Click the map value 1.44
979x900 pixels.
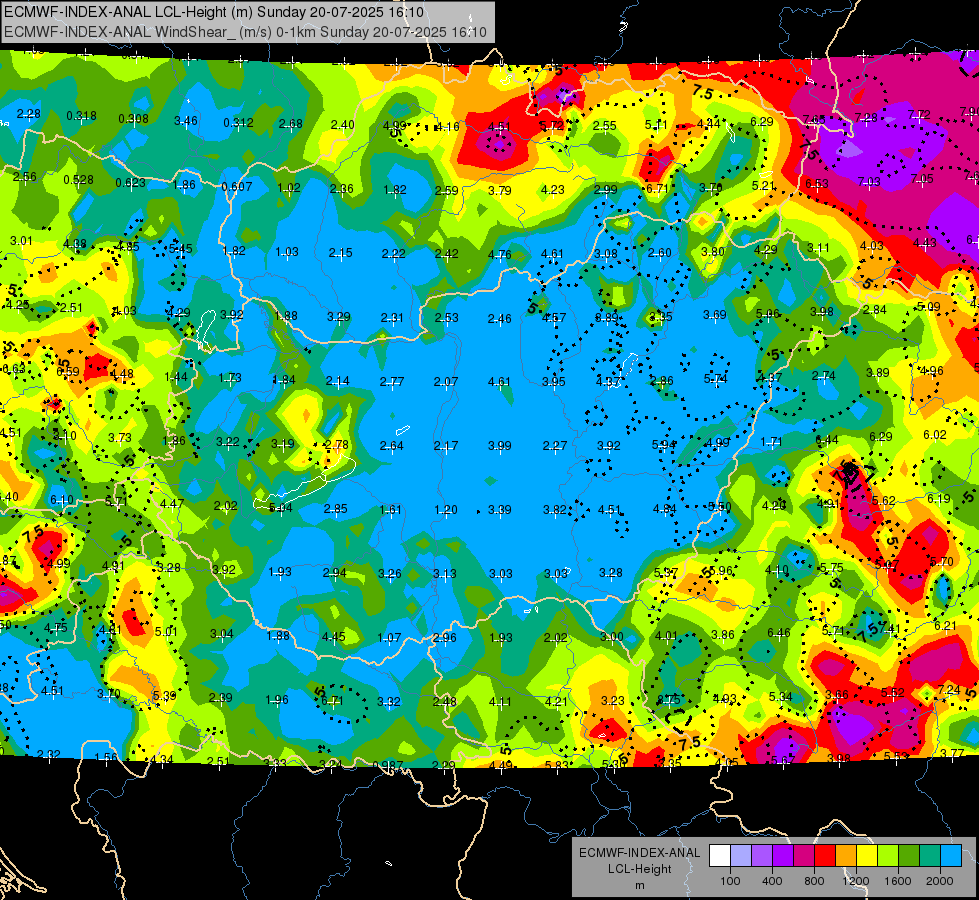tap(176, 377)
